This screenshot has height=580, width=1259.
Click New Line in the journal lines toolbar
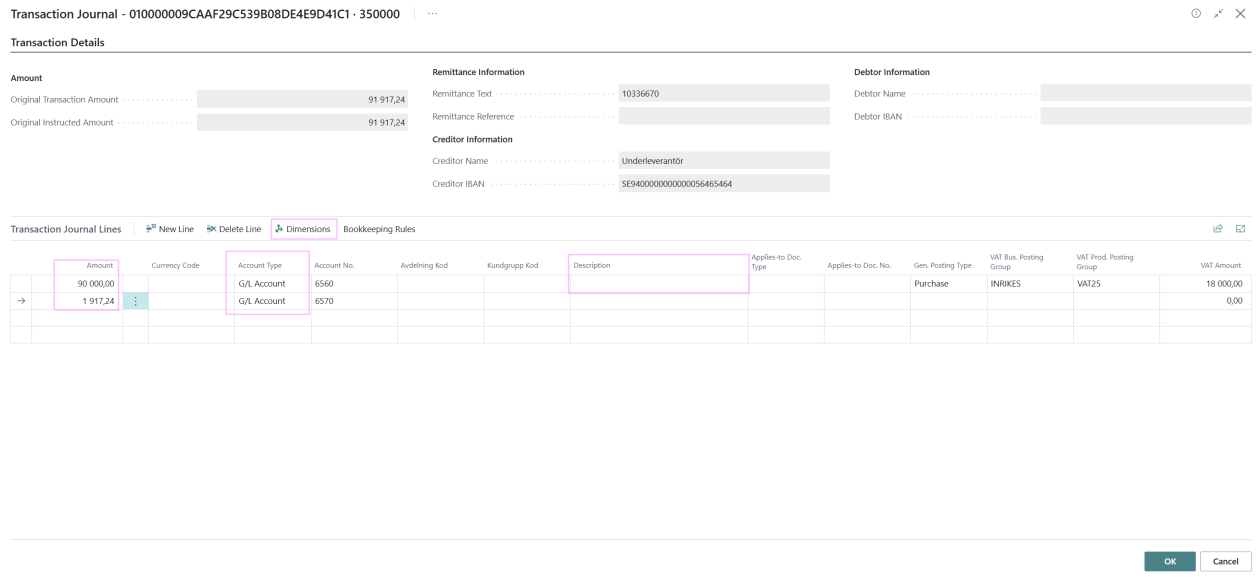170,229
